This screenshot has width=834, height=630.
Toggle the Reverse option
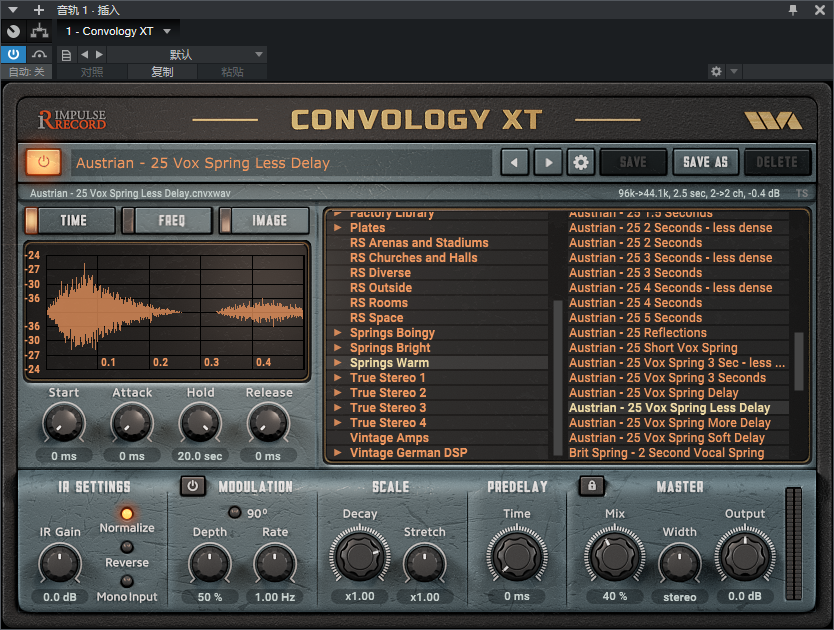pyautogui.click(x=127, y=547)
